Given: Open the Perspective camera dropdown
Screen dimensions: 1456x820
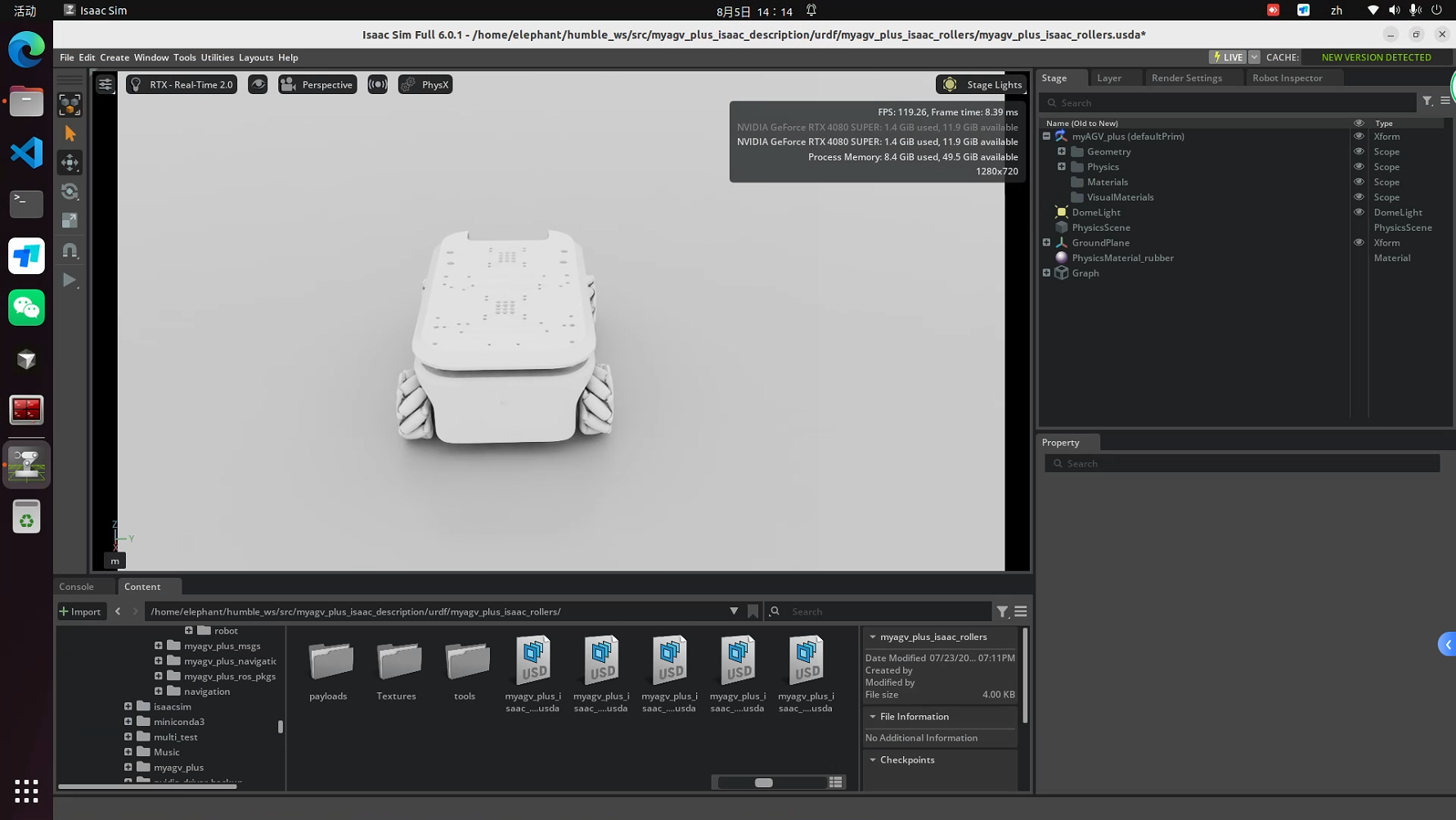Looking at the screenshot, I should coord(317,84).
